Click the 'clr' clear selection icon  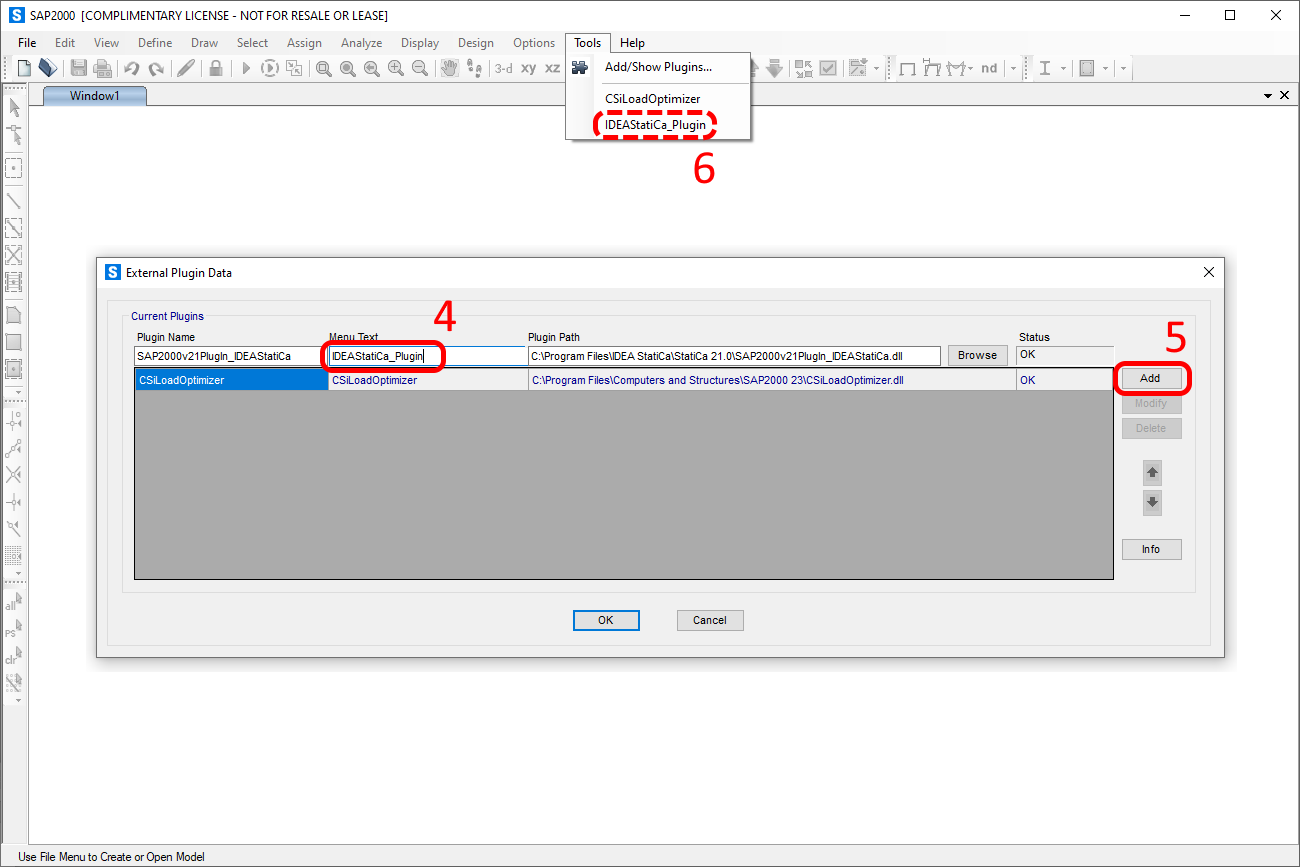coord(14,656)
